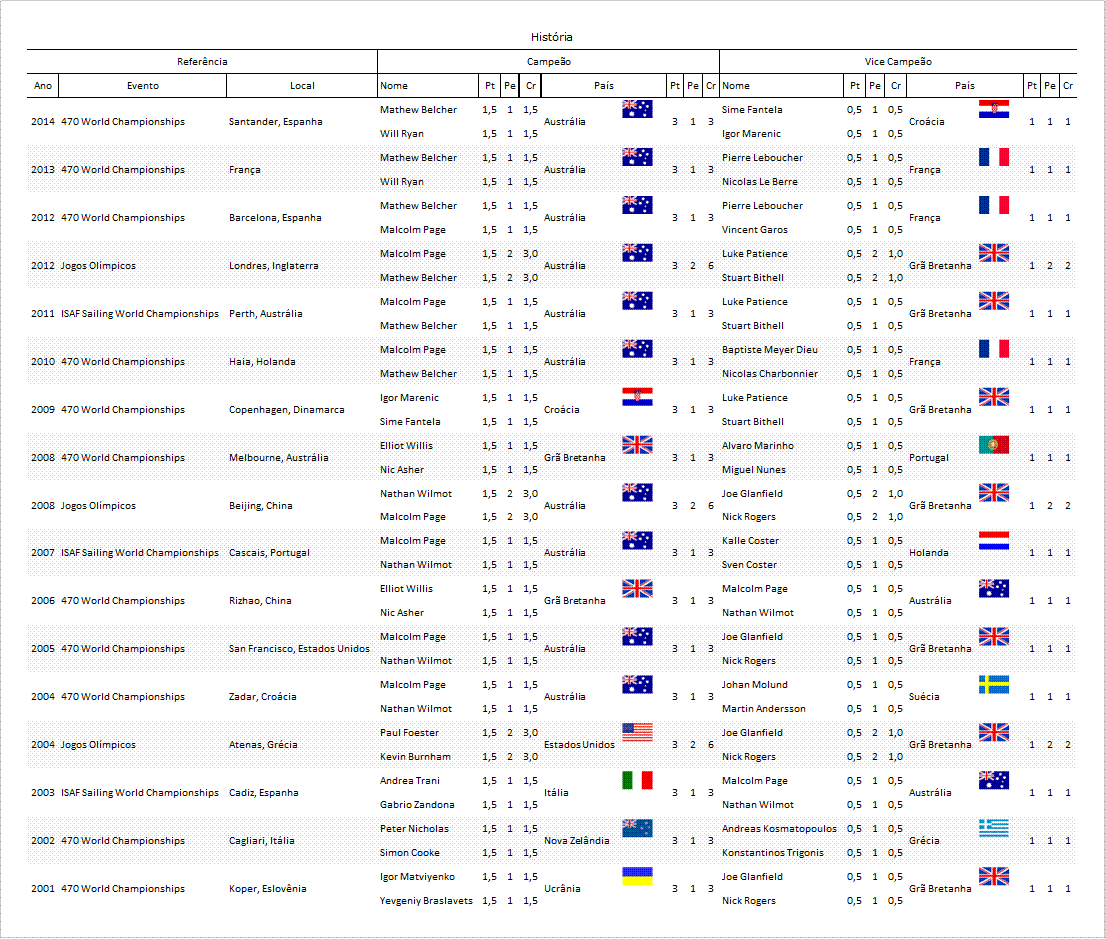
Task: Click the name Andrea Trani
Action: [409, 780]
